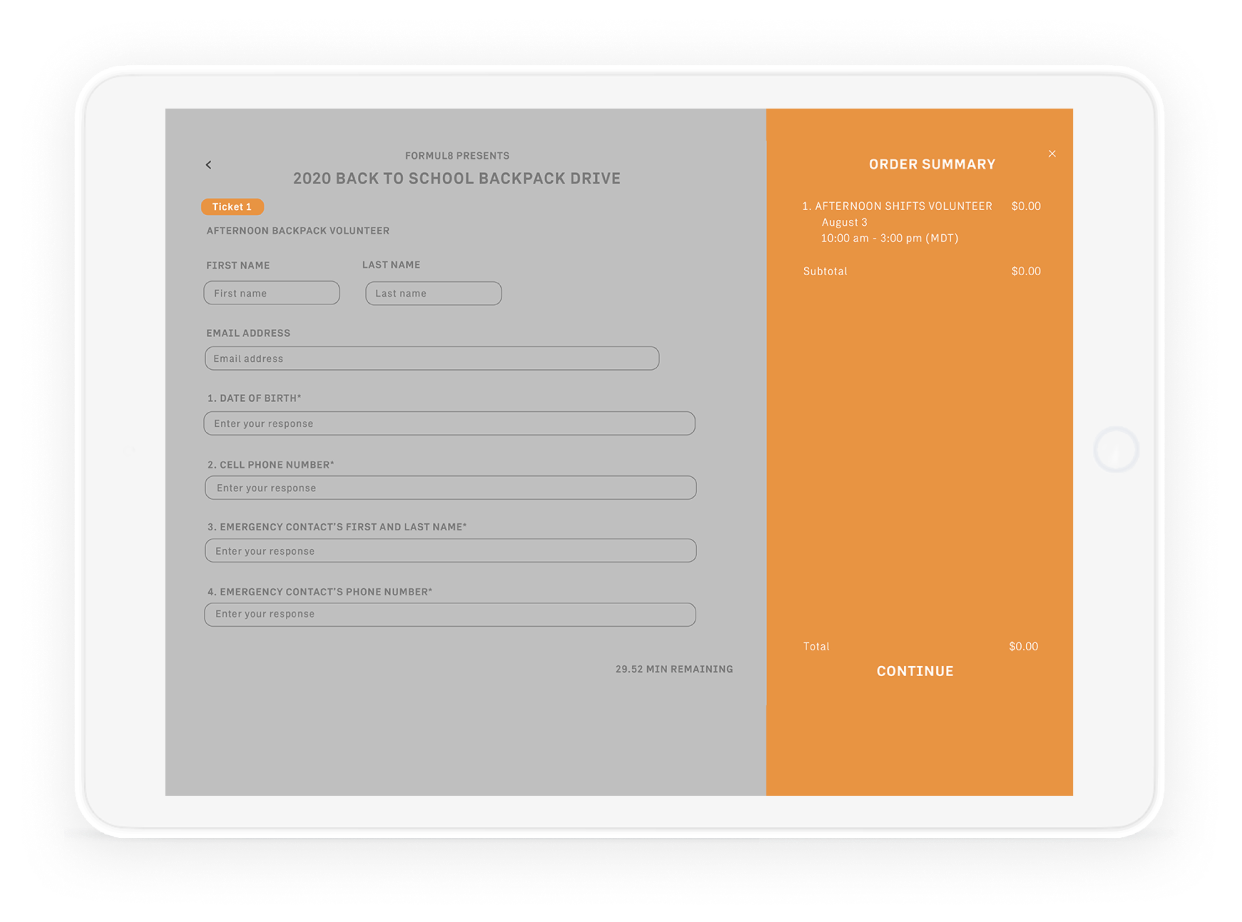Click the 'ORDER SUMMARY' heading

point(932,164)
